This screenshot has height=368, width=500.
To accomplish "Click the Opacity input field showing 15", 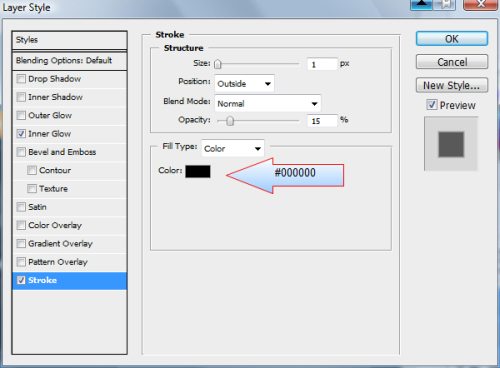I will pyautogui.click(x=322, y=121).
